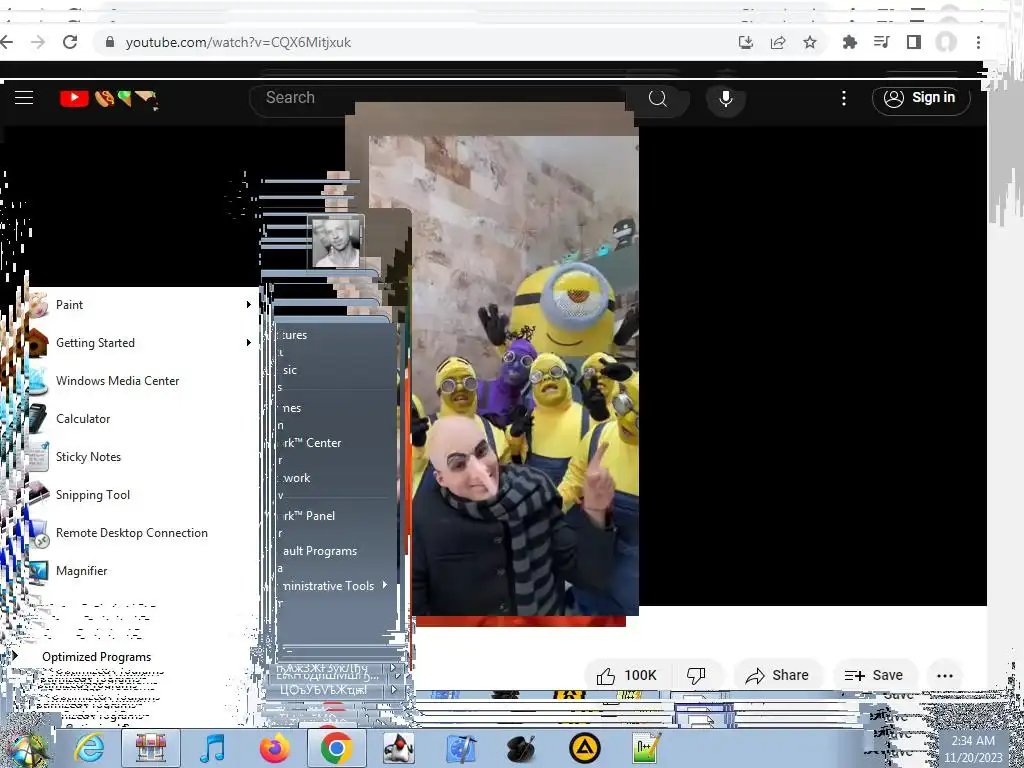Click into the YouTube Search field
This screenshot has height=768, width=1024.
[x=438, y=98]
